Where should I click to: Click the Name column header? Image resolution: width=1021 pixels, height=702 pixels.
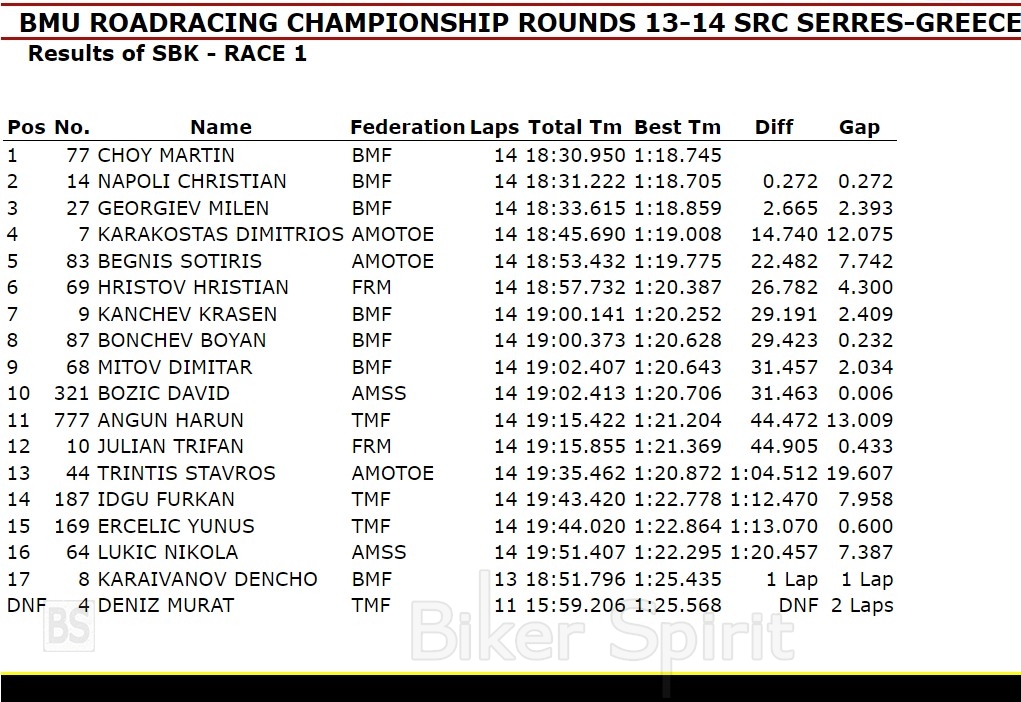221,127
